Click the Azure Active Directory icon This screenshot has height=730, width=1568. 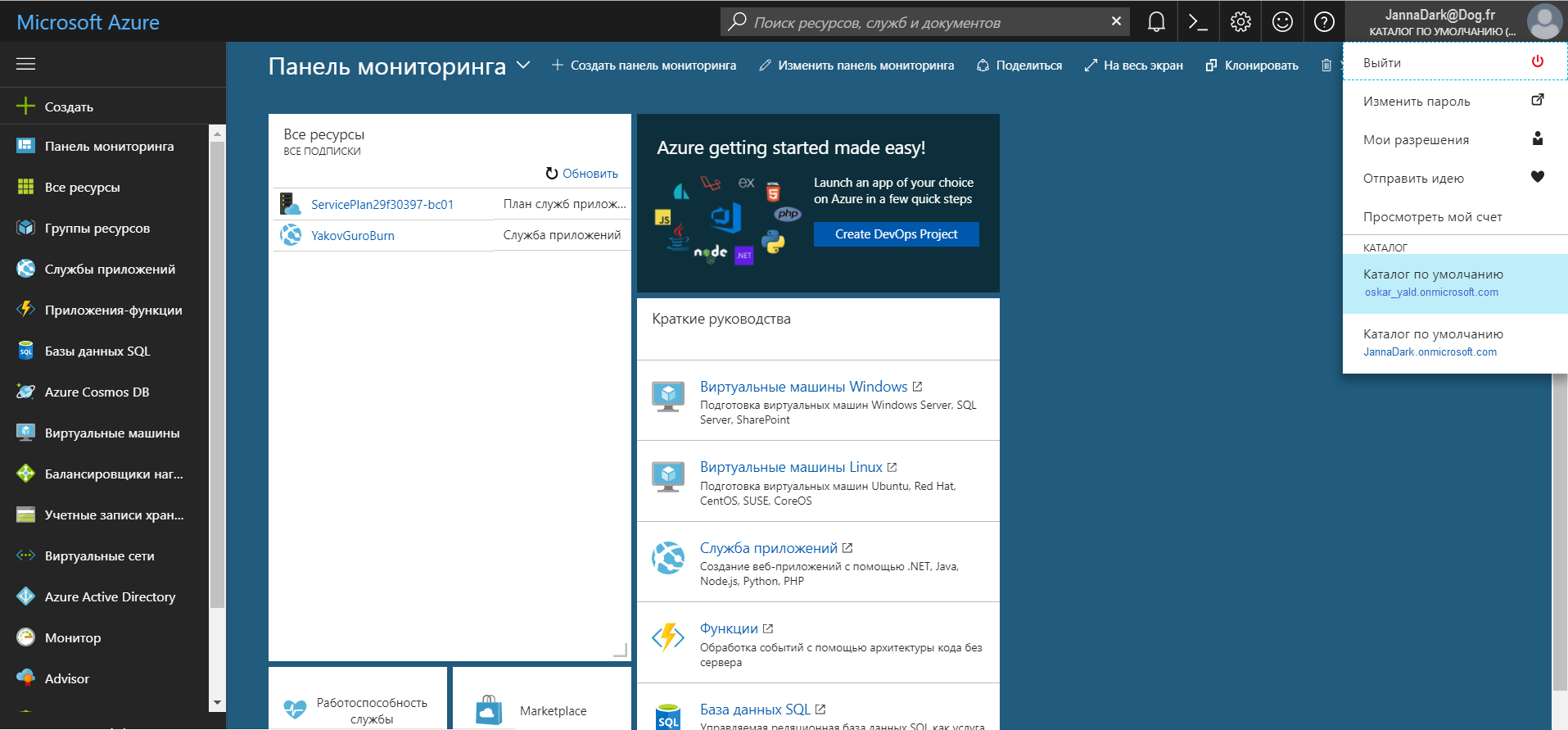(x=26, y=596)
